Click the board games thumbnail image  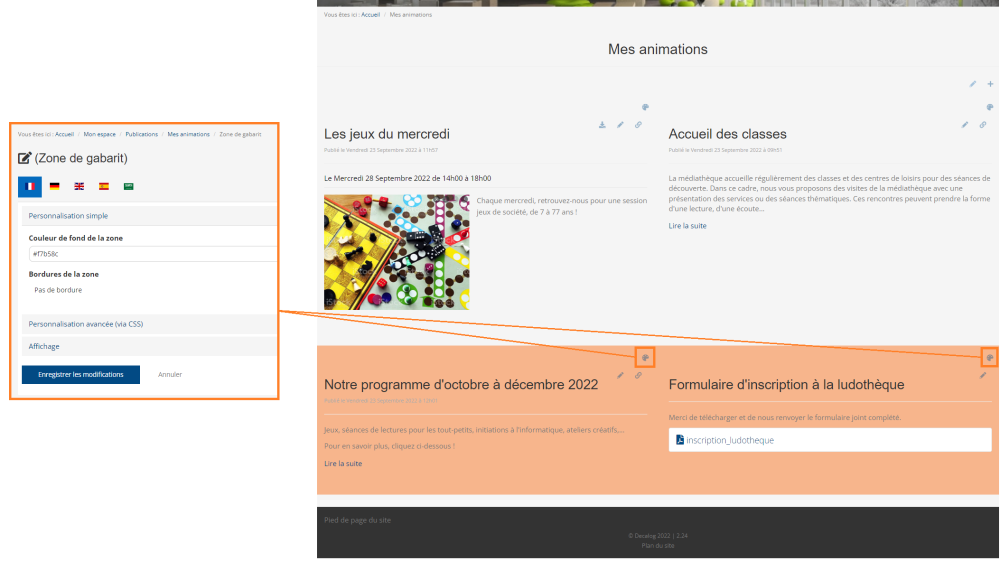click(x=396, y=252)
